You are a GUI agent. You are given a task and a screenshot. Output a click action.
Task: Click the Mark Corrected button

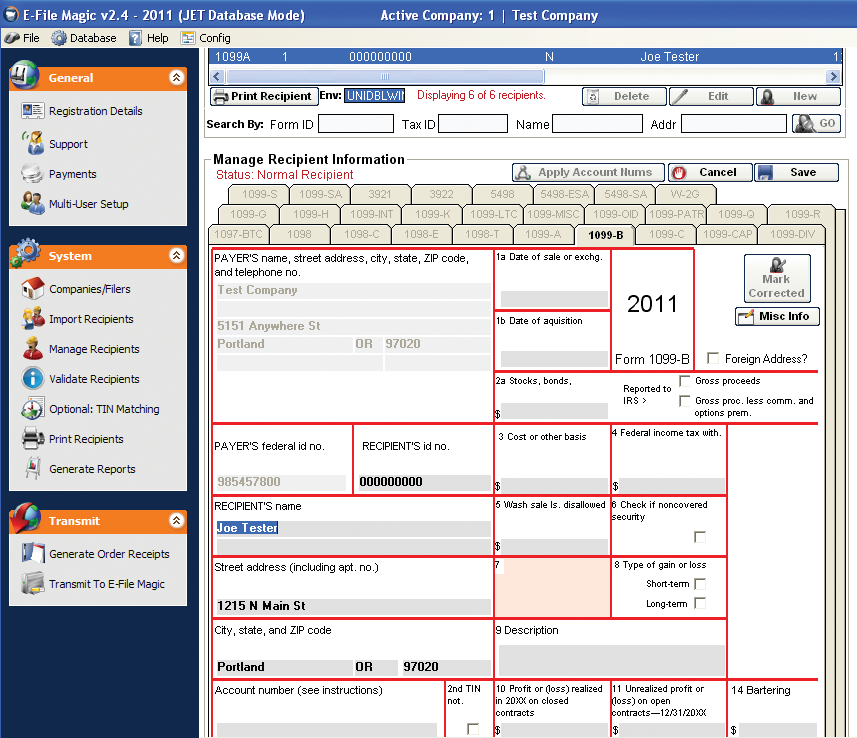(x=776, y=278)
